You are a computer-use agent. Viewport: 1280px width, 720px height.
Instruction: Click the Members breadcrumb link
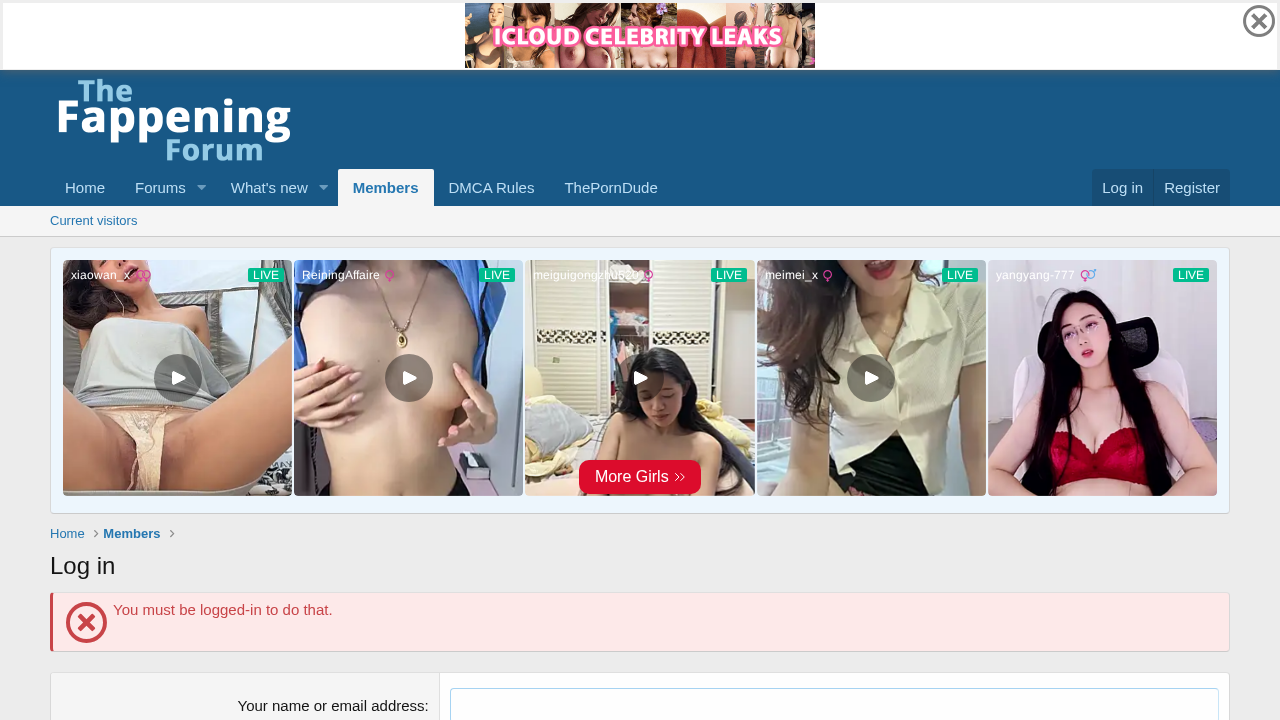click(x=132, y=534)
